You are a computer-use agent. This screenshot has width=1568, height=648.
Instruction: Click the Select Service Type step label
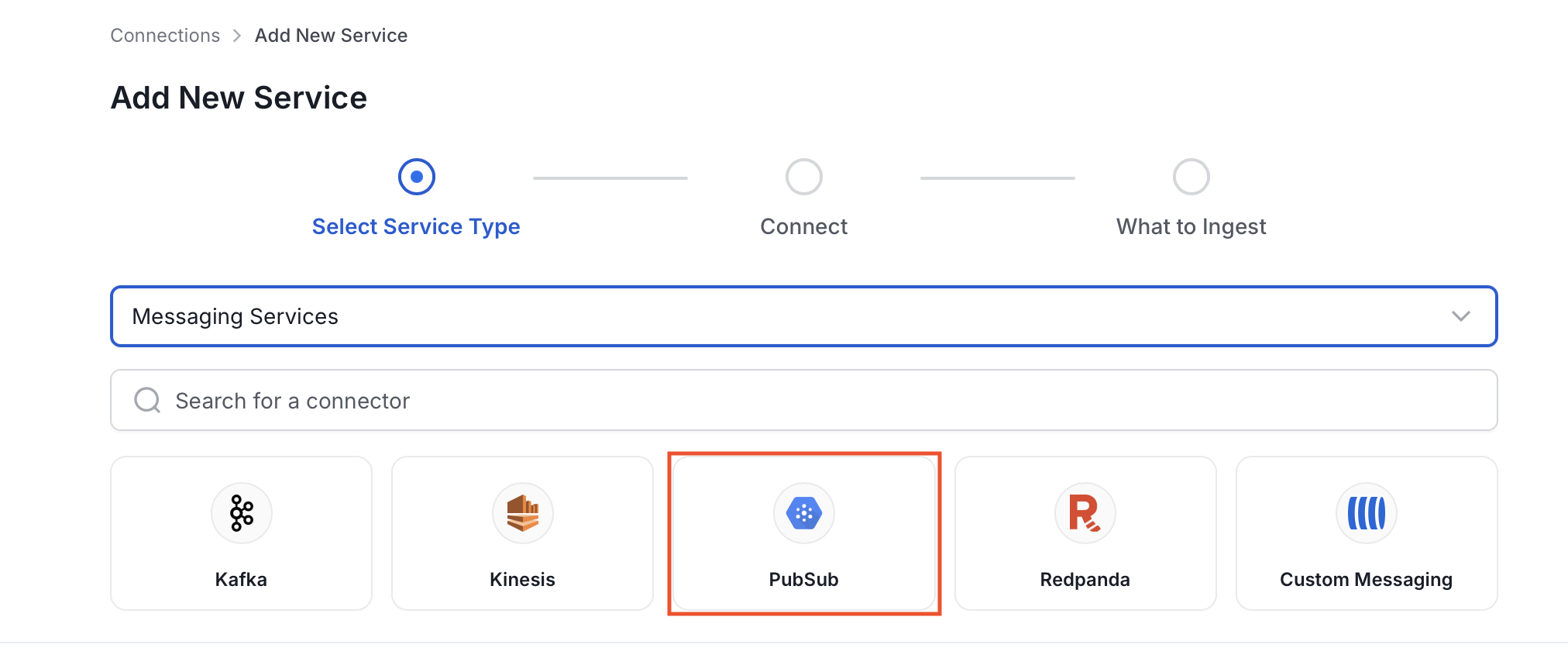(416, 226)
